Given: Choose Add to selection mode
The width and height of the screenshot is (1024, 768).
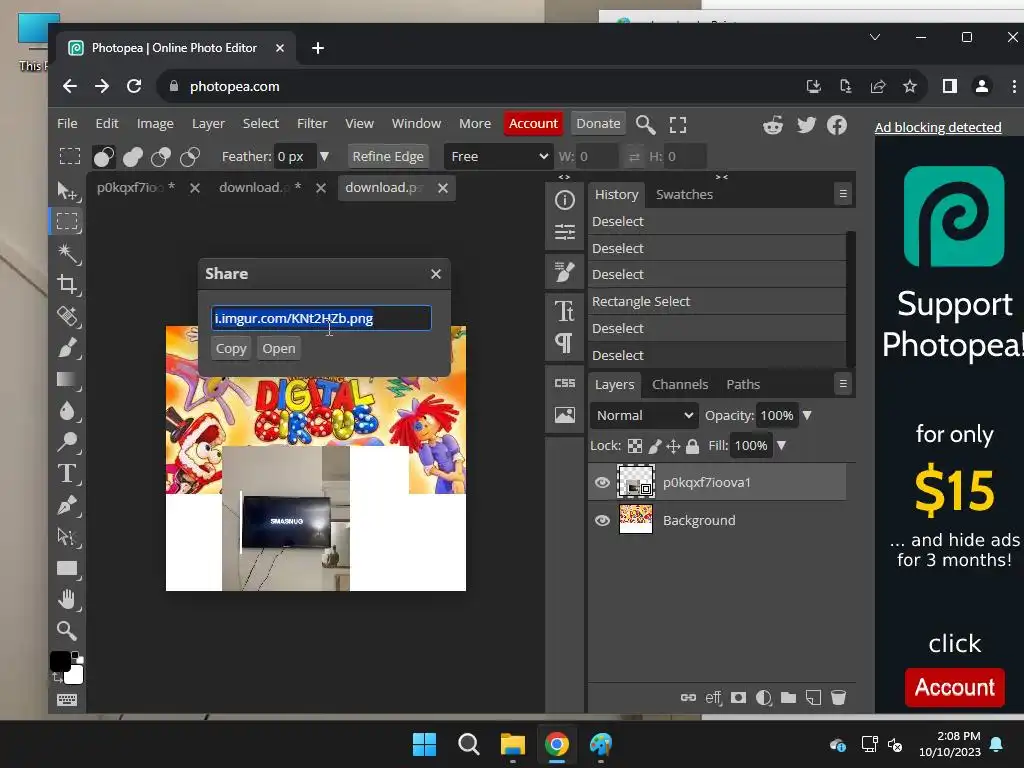Looking at the screenshot, I should pos(133,157).
